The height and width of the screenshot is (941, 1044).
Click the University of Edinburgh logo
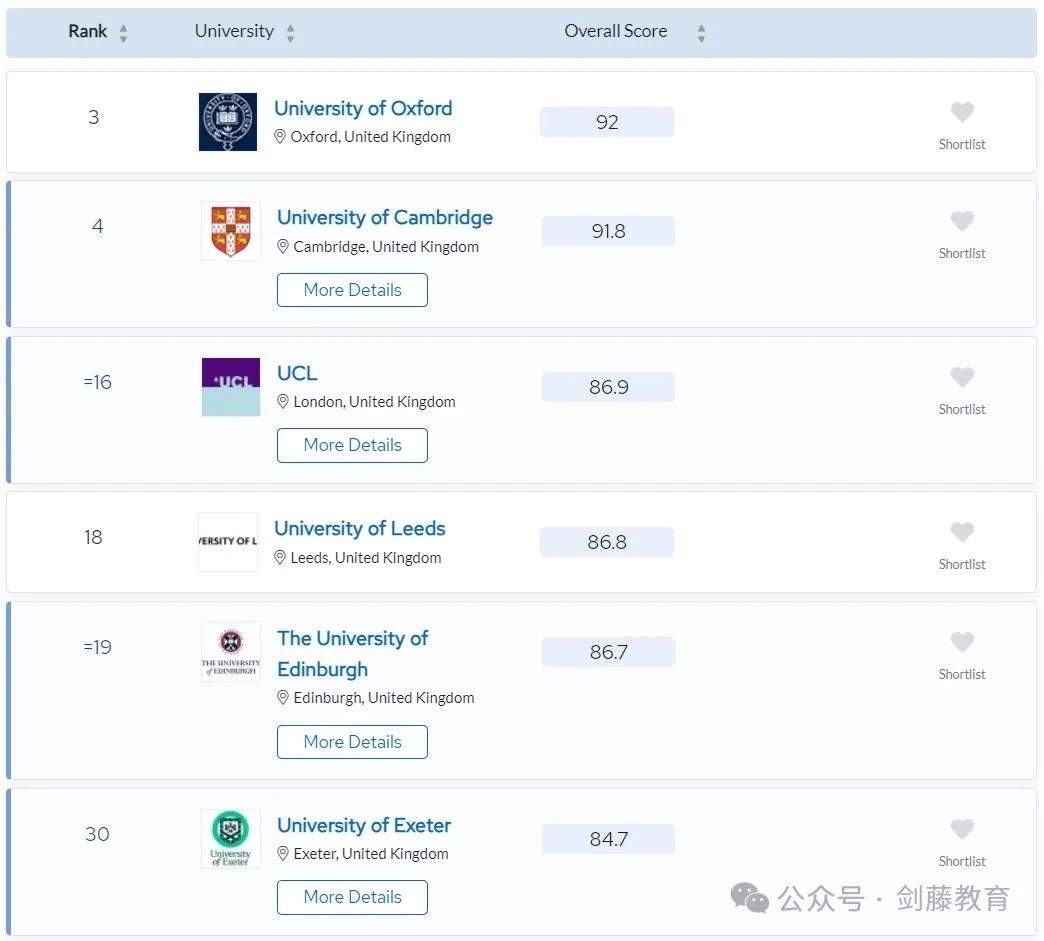coord(230,652)
